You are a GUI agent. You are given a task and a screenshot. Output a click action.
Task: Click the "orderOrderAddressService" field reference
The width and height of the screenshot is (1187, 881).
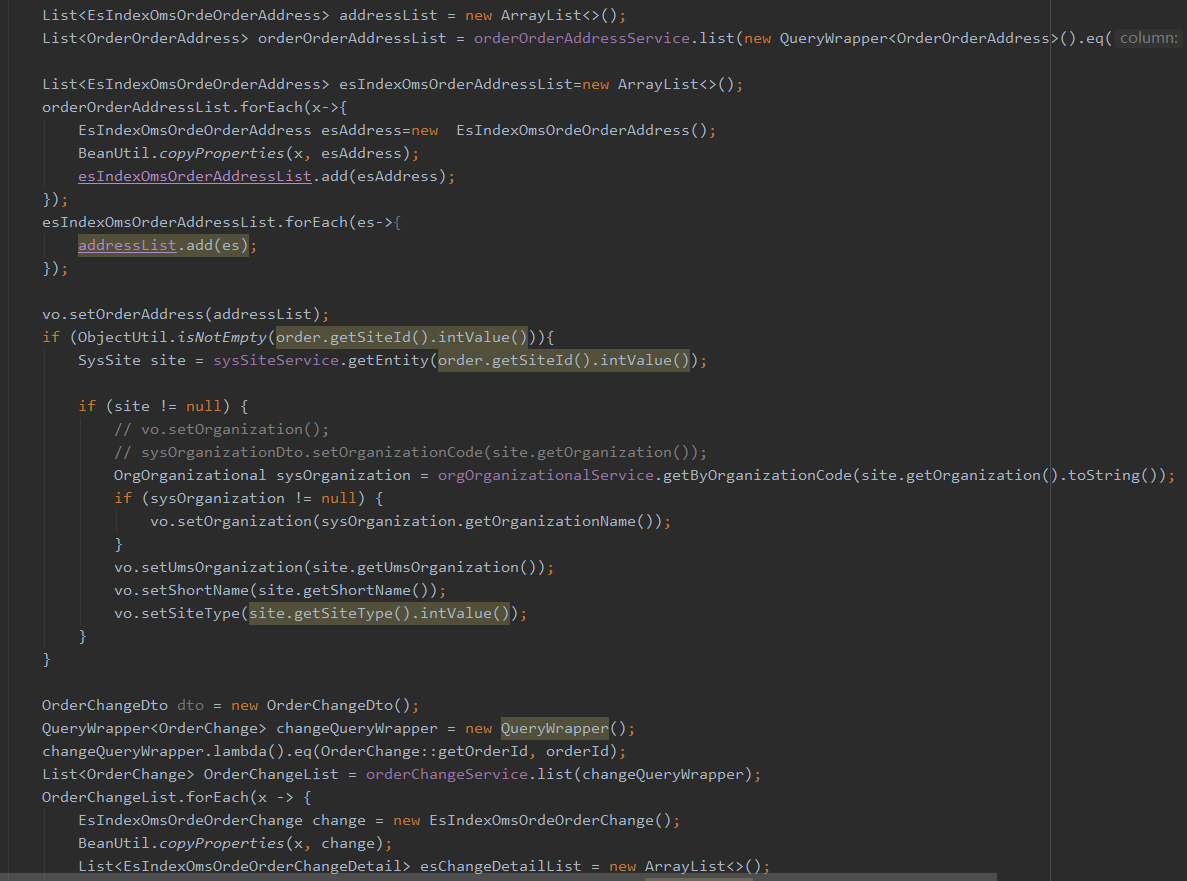tap(581, 38)
